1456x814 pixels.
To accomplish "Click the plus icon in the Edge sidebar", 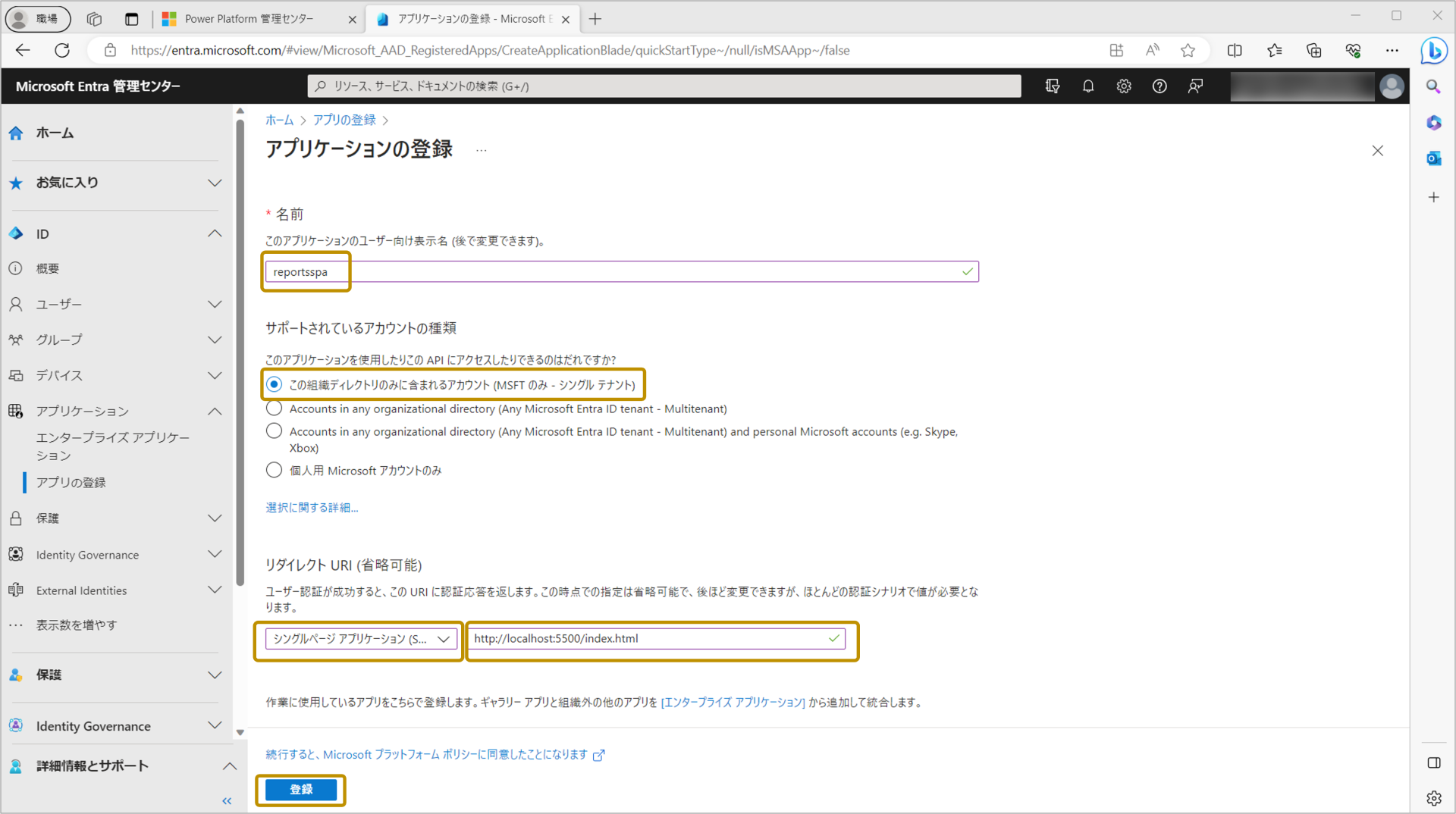I will (x=1433, y=197).
